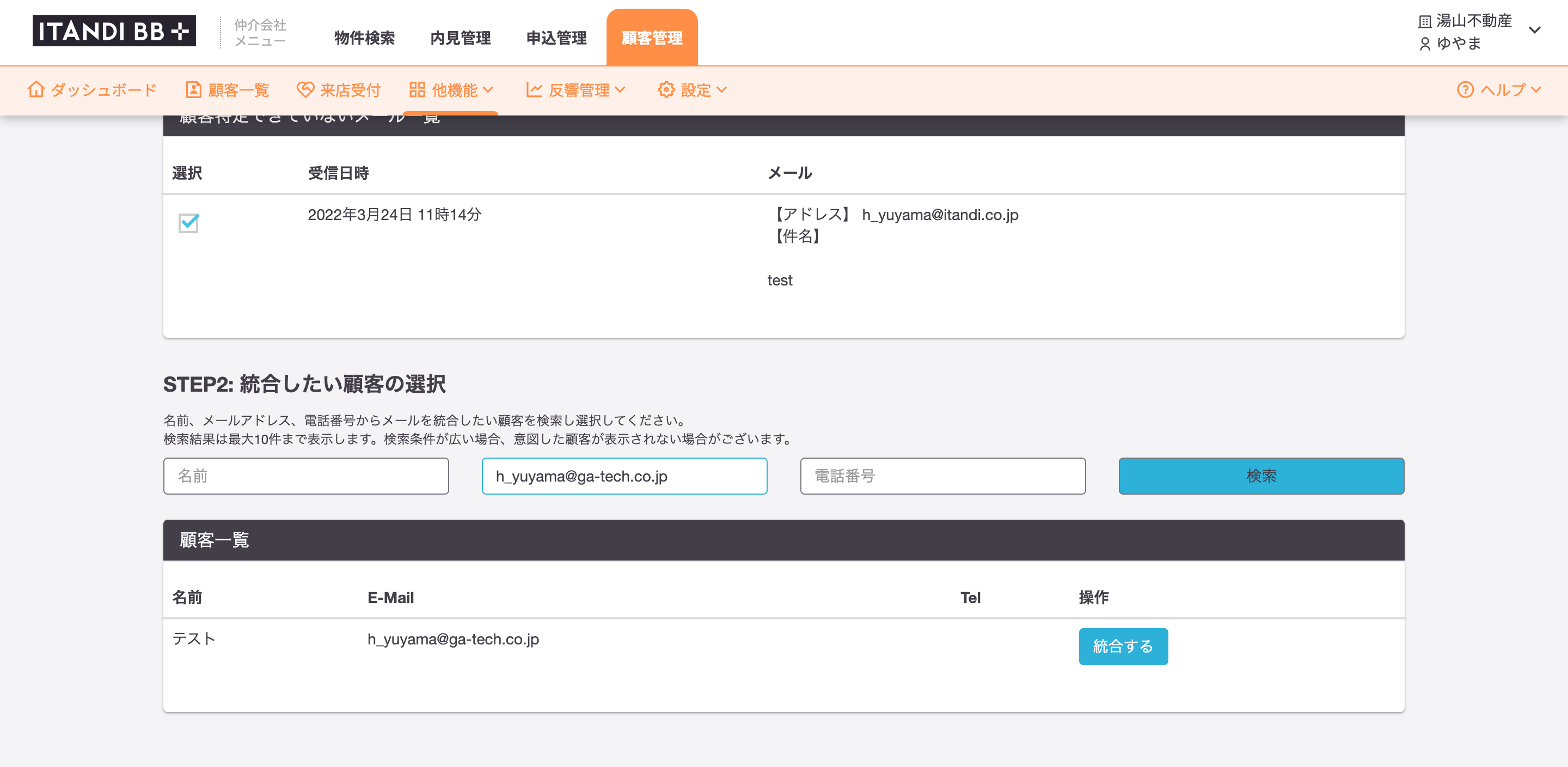Select the 顧客管理 tab
The height and width of the screenshot is (767, 1568).
652,38
